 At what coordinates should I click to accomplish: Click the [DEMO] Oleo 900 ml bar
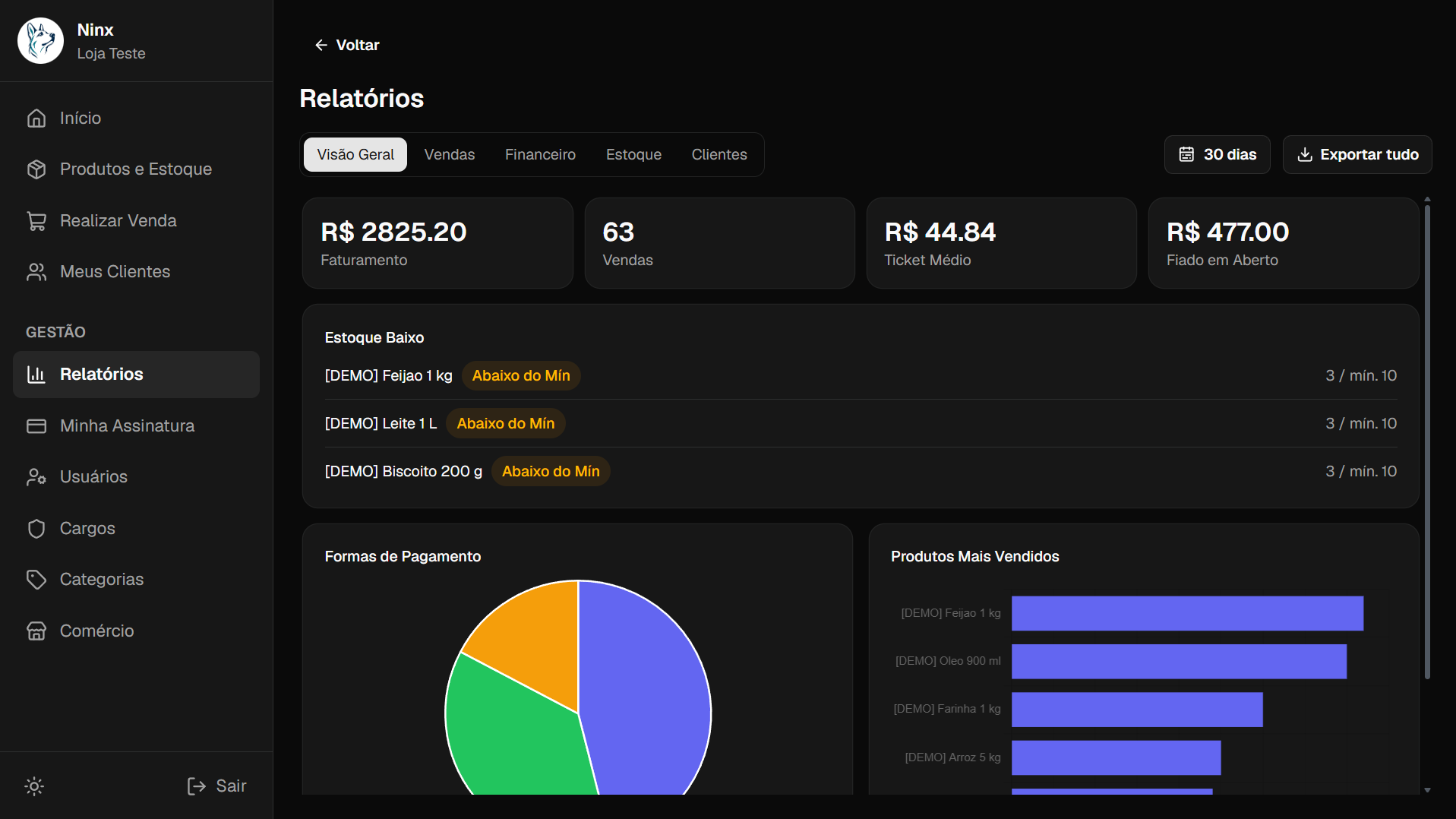point(1179,662)
